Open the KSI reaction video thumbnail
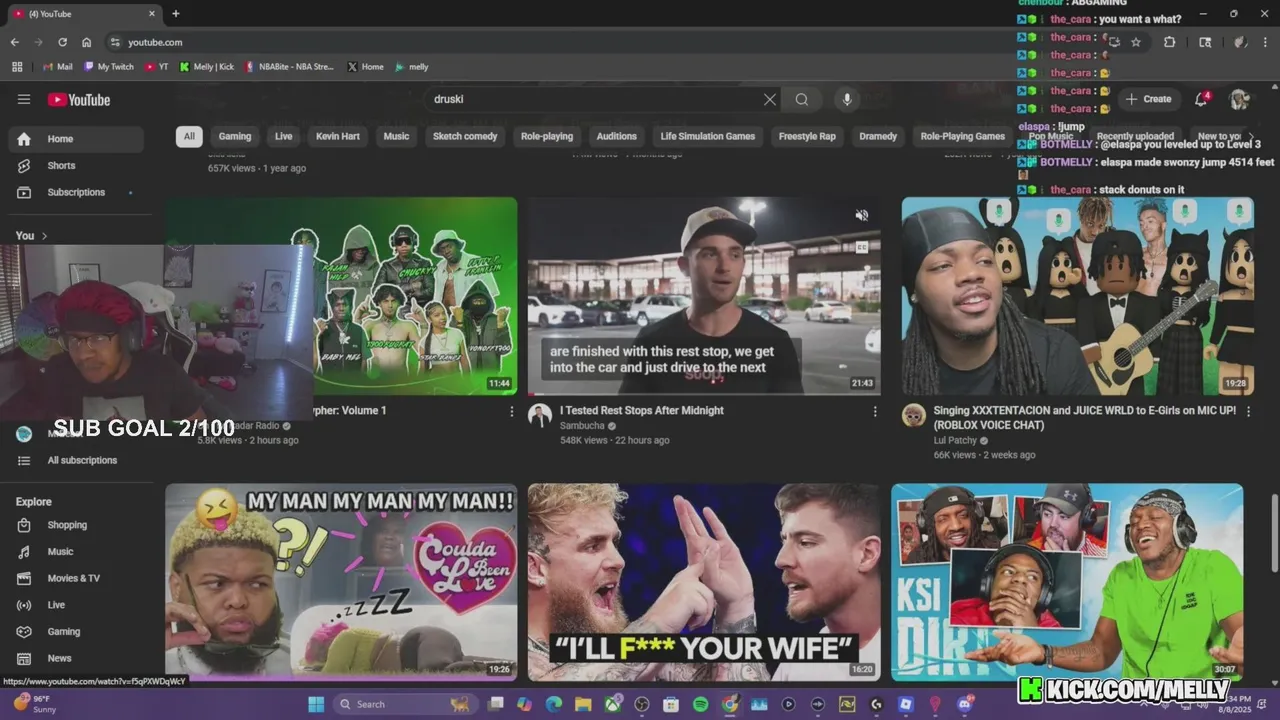Viewport: 1280px width, 720px height. (1067, 582)
